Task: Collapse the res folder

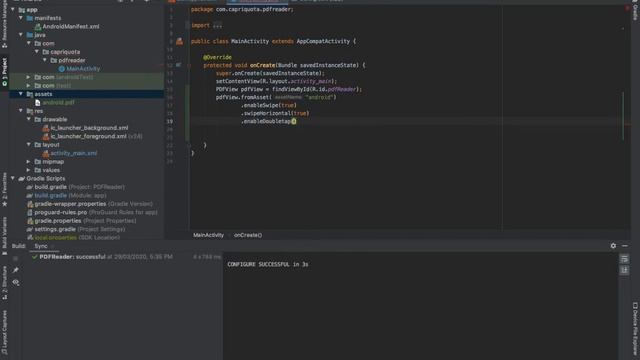Action: point(21,111)
